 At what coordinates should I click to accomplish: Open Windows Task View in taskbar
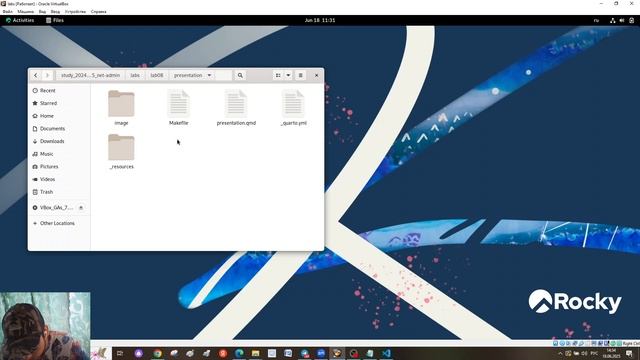120,353
